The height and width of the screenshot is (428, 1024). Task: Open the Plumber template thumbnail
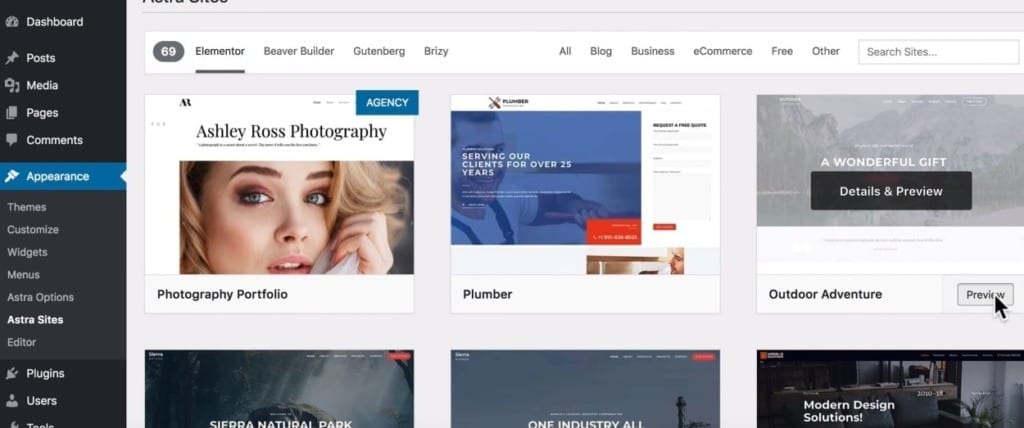pos(585,184)
